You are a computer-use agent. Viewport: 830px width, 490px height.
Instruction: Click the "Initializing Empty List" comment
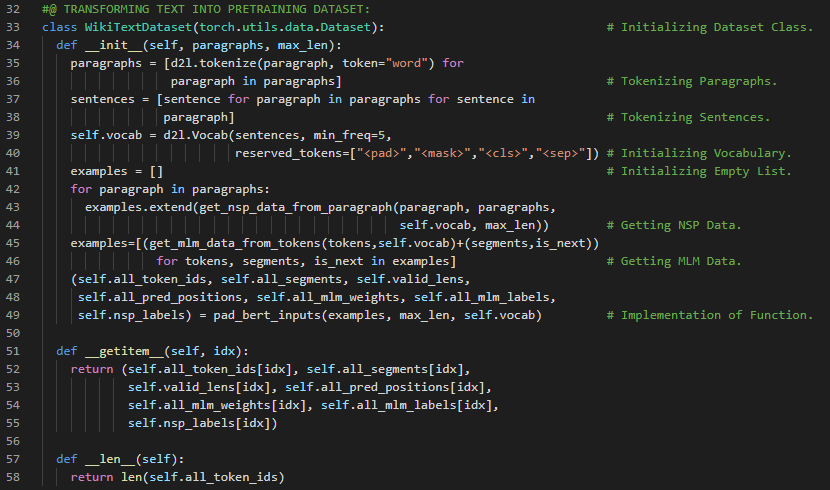(x=705, y=171)
